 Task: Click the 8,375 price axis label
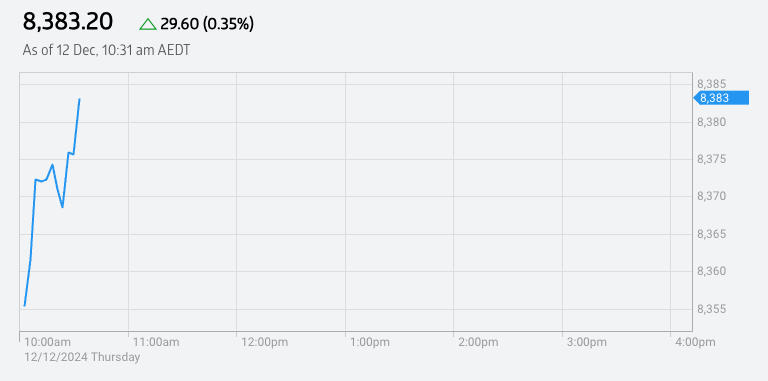tap(712, 159)
